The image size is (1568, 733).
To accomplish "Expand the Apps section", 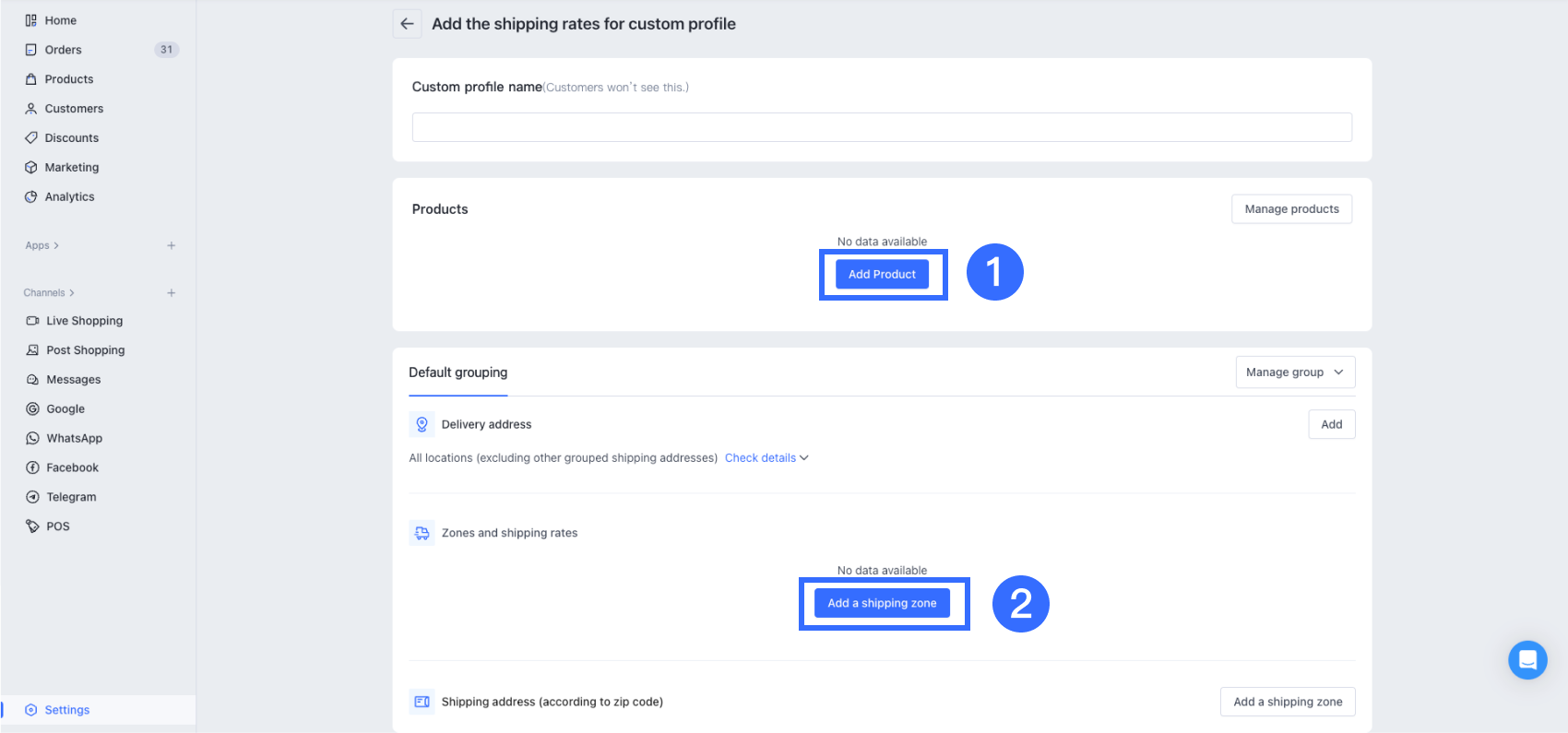I will click(42, 245).
